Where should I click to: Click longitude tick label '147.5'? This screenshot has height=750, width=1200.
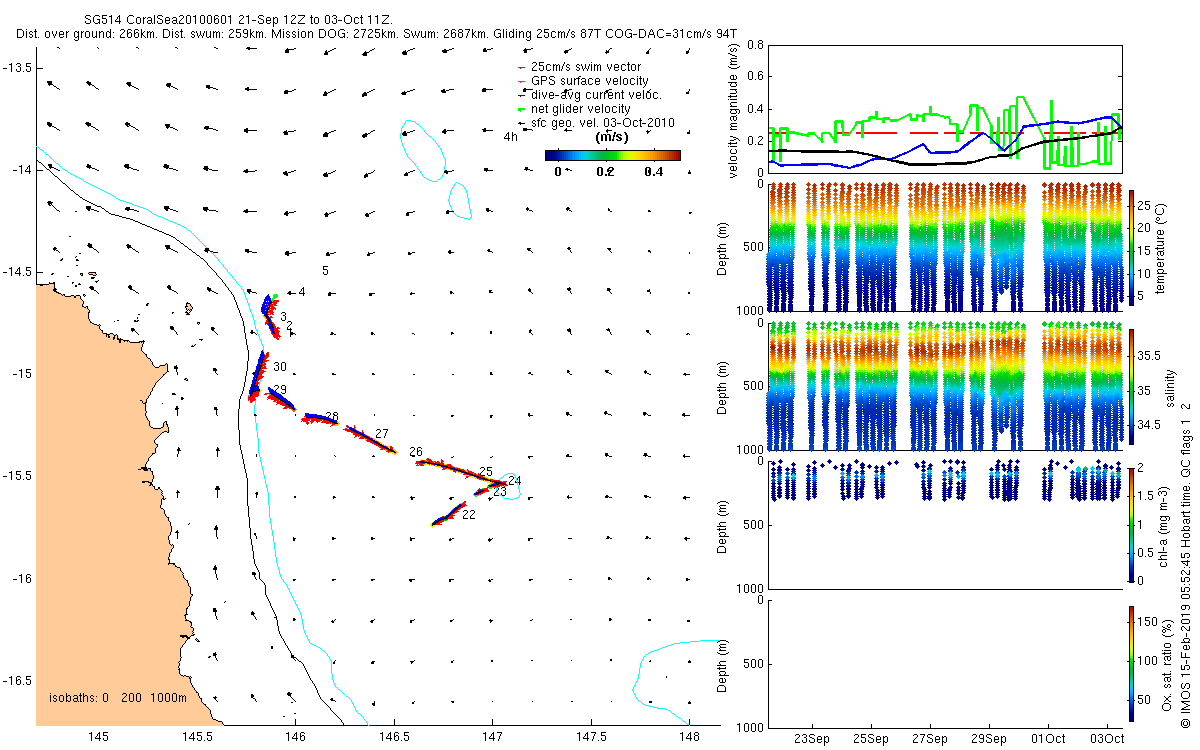590,737
